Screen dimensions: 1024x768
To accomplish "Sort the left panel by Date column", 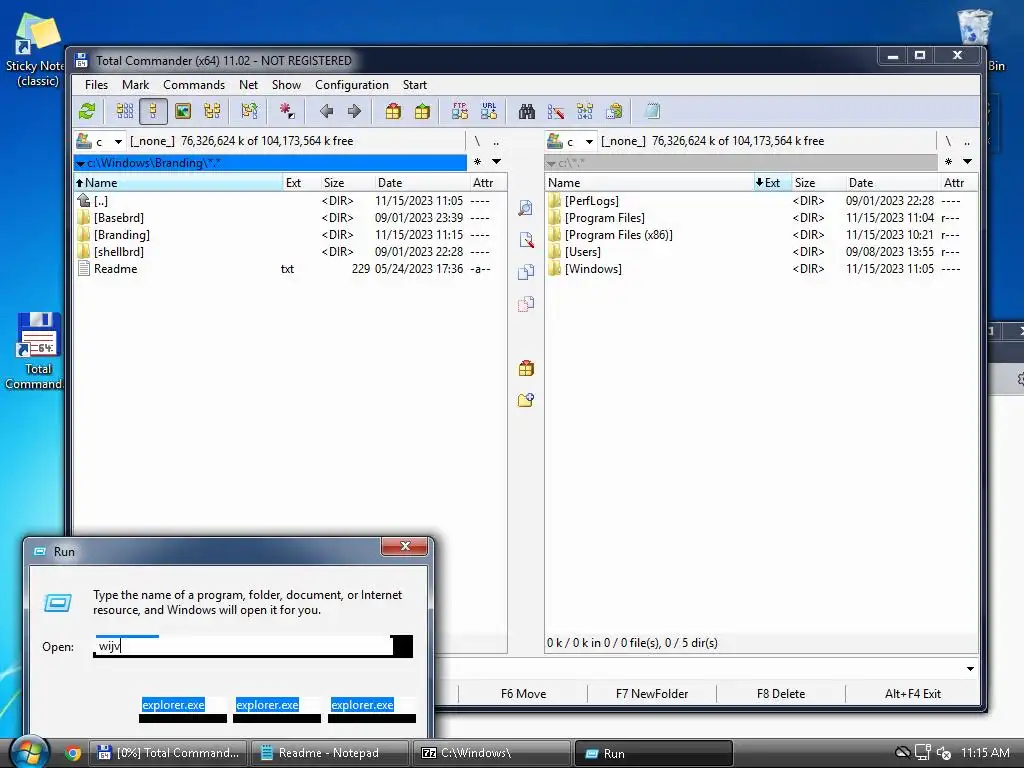I will coord(422,183).
